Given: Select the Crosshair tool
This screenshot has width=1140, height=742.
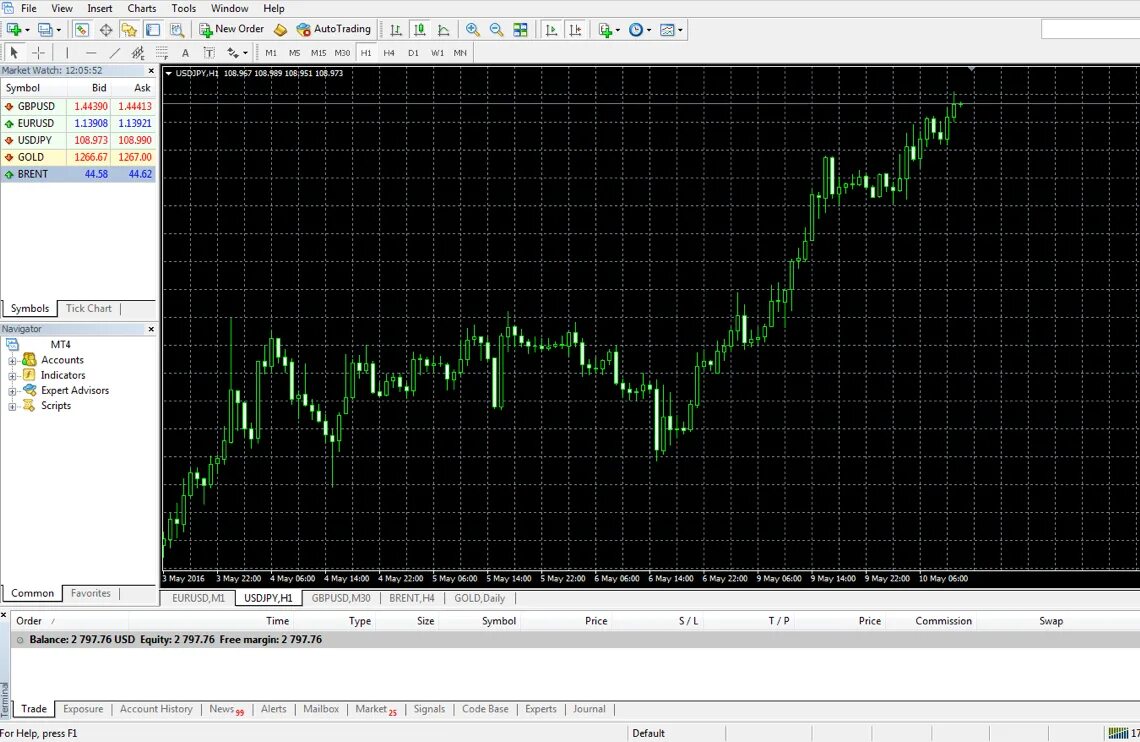Looking at the screenshot, I should 38,52.
